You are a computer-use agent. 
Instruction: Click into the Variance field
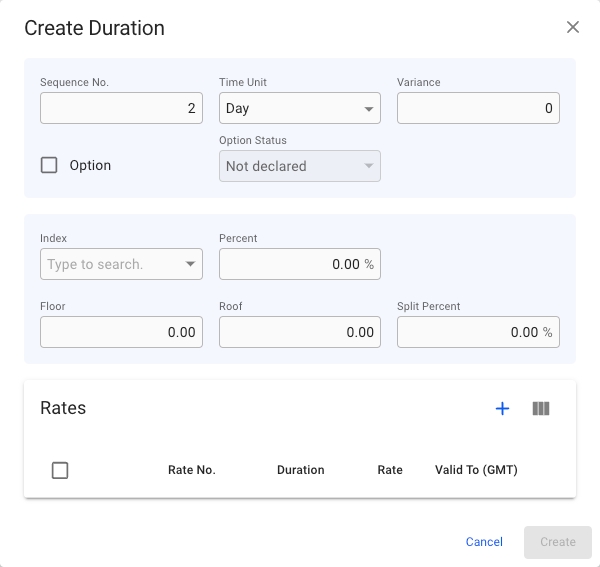tap(478, 108)
